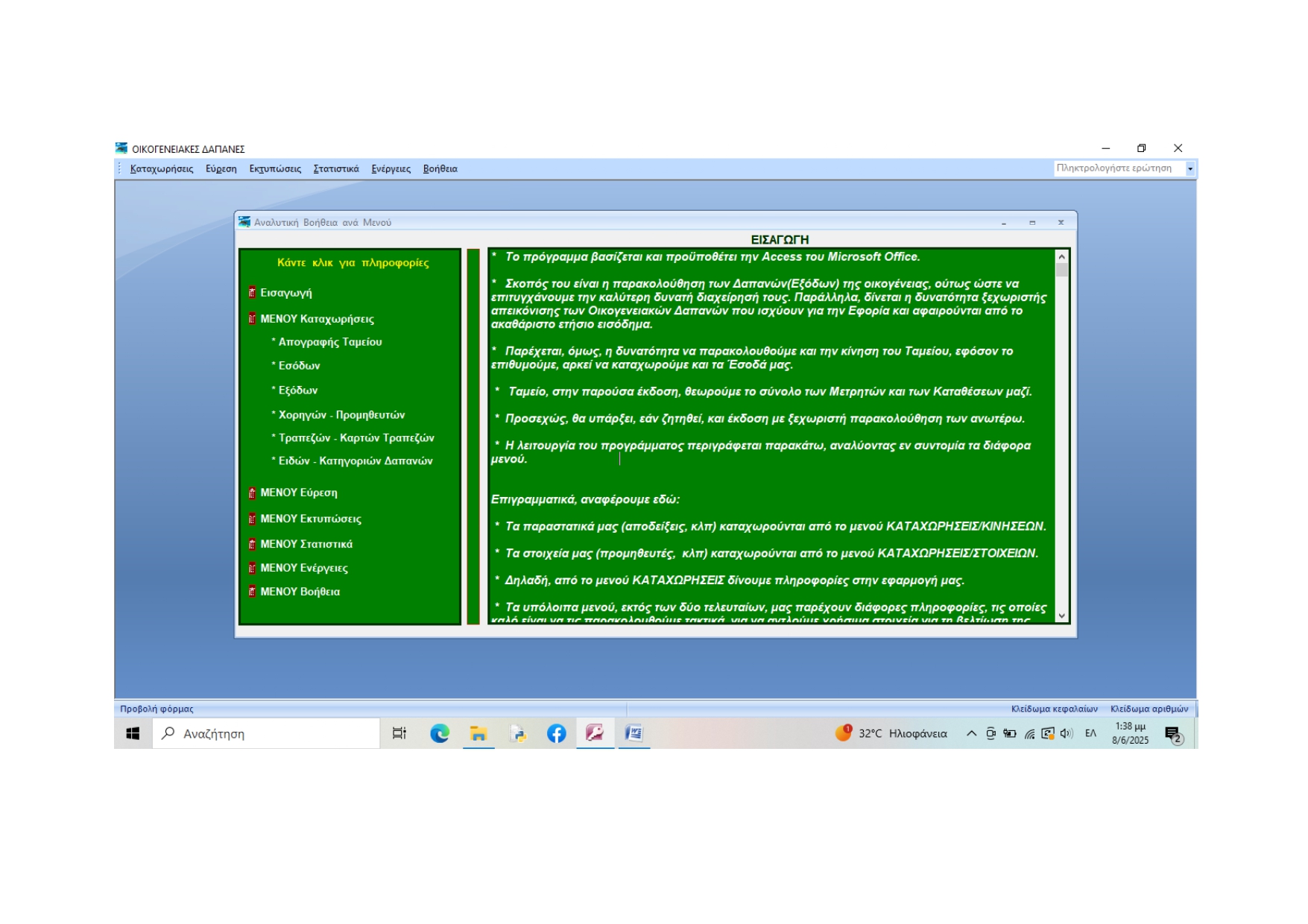Screen dimensions: 1308x924
Task: Click the red icon beside ΜΕΝΟΥ Καταχωρήσεις
Action: pyautogui.click(x=252, y=319)
